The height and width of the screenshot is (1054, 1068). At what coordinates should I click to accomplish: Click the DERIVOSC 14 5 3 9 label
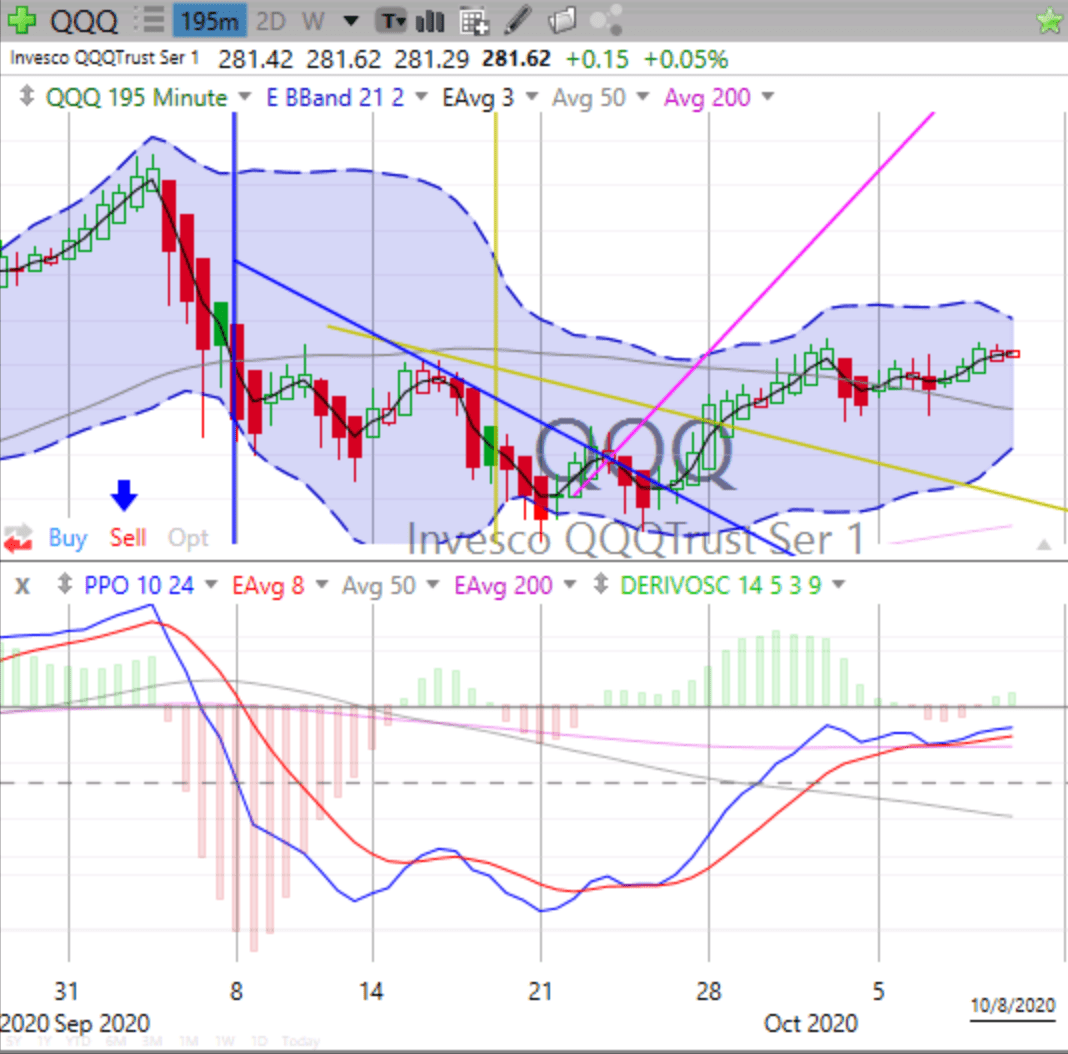pyautogui.click(x=721, y=585)
